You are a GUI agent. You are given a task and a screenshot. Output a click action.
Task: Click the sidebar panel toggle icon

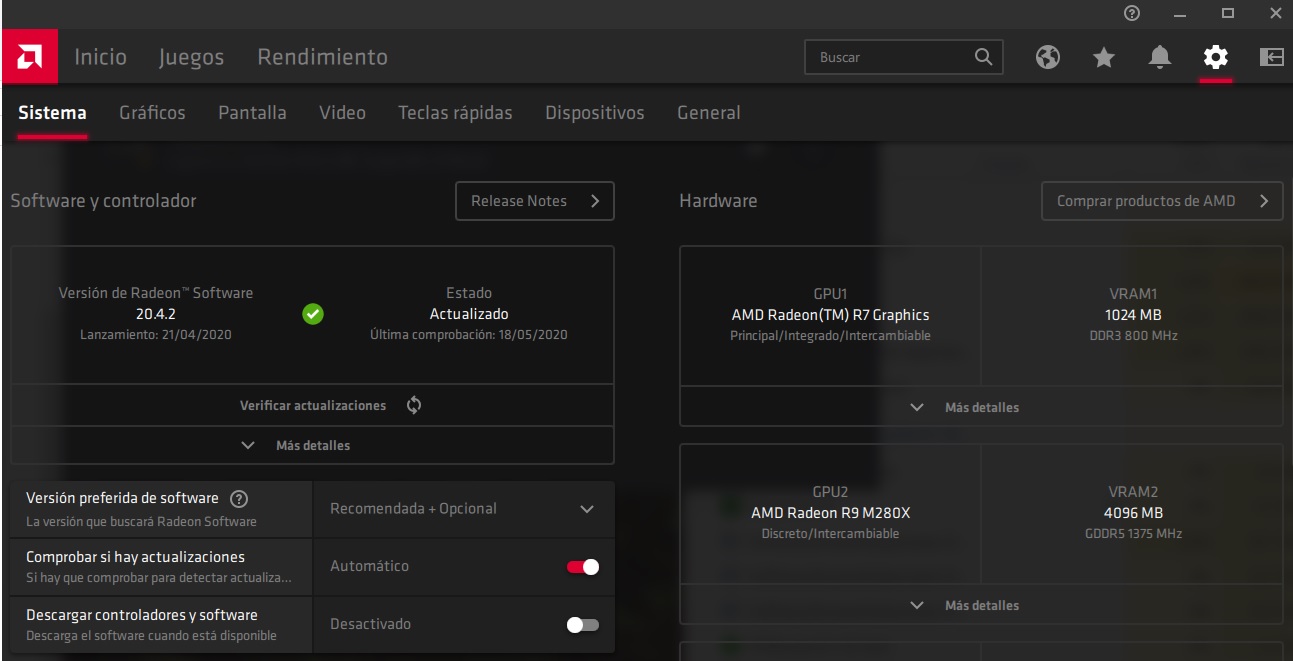[1271, 57]
